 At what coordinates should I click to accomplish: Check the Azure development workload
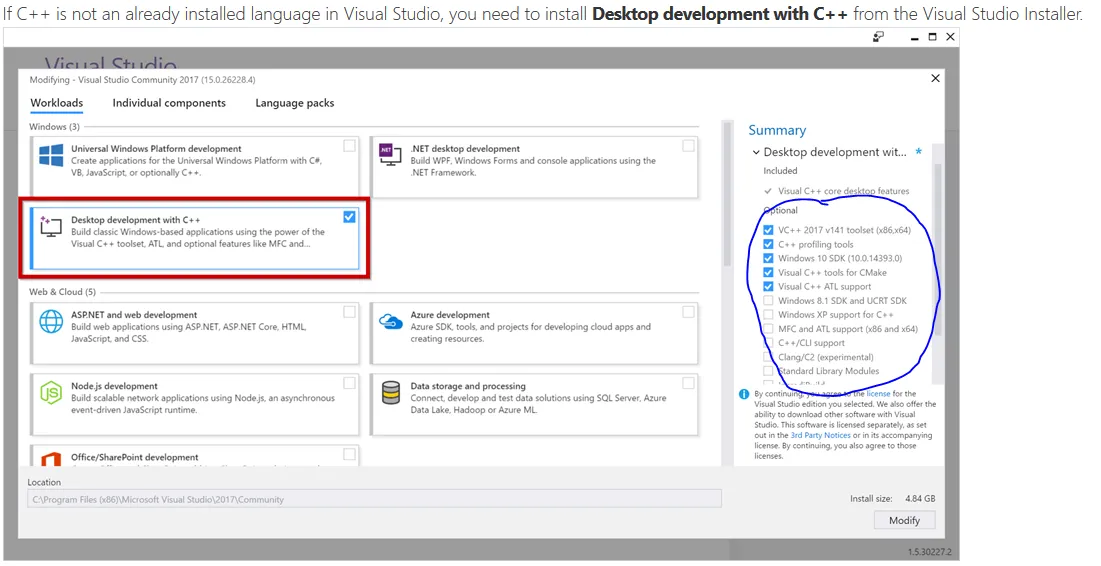(688, 312)
